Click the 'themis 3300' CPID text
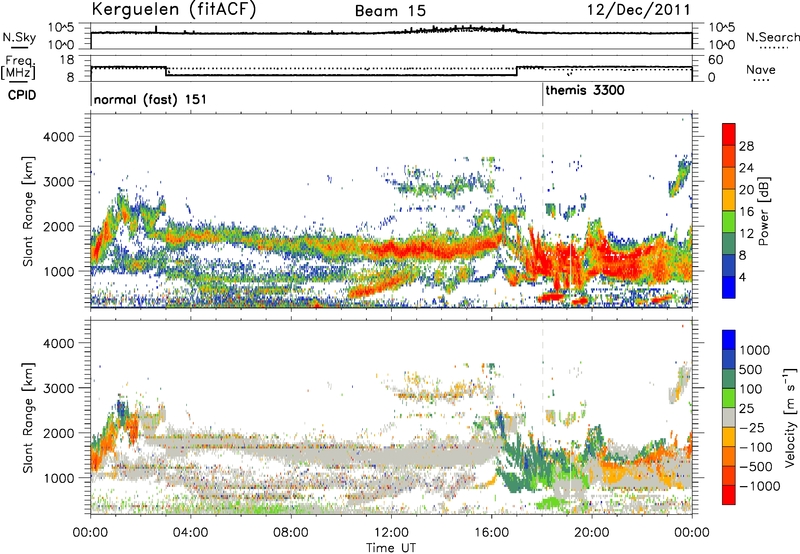This screenshot has height=554, width=800. [x=585, y=91]
